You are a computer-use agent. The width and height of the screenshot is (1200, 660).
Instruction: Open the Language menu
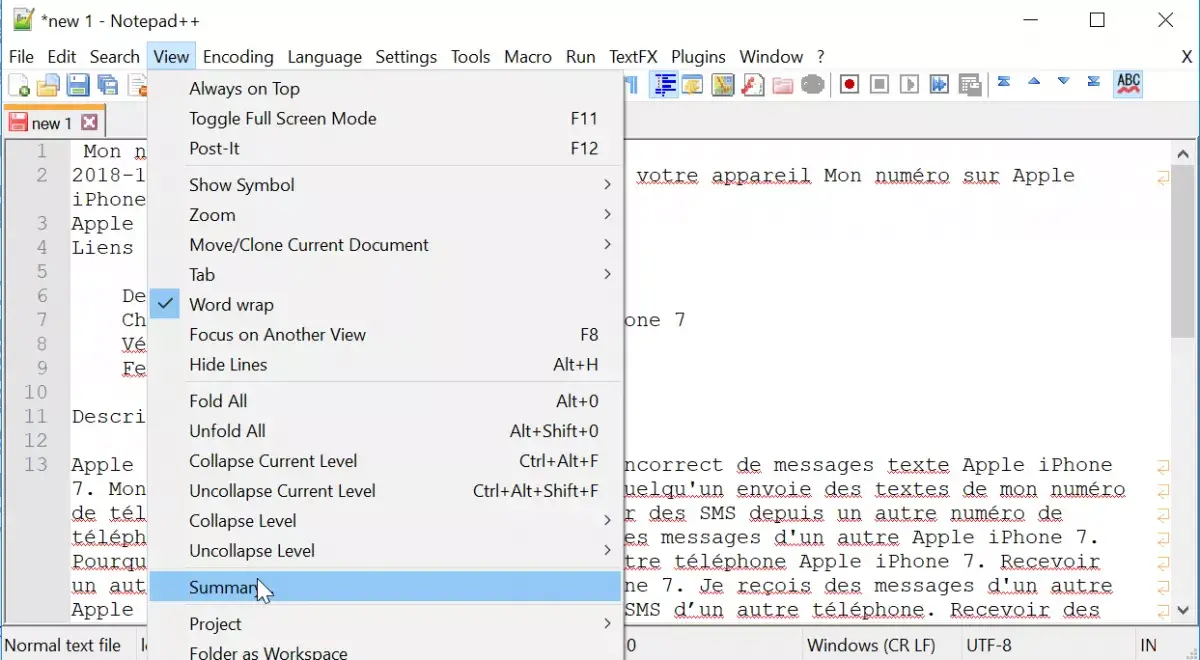pyautogui.click(x=325, y=57)
